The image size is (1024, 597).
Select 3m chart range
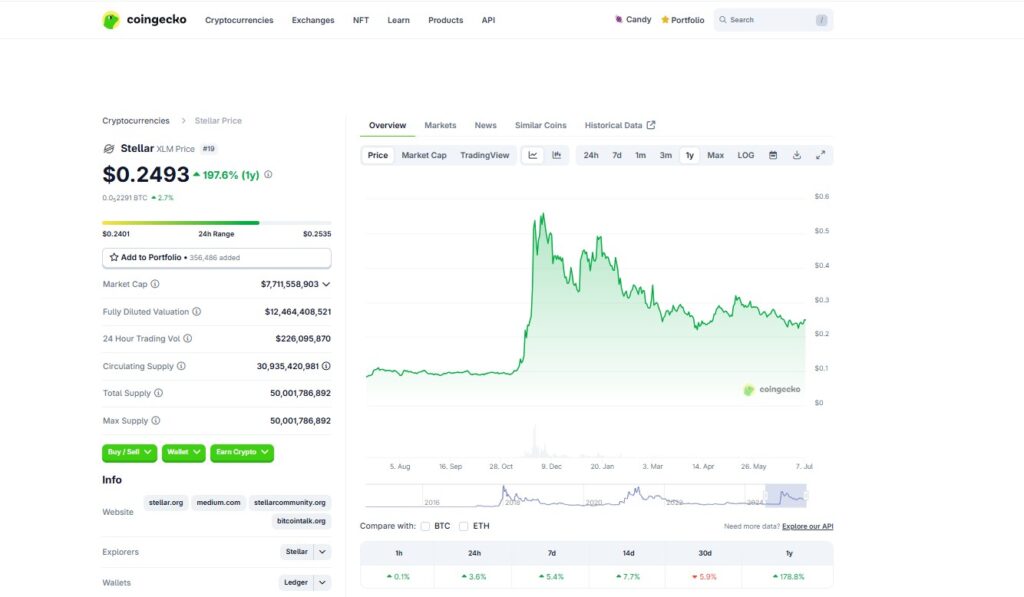click(x=665, y=155)
